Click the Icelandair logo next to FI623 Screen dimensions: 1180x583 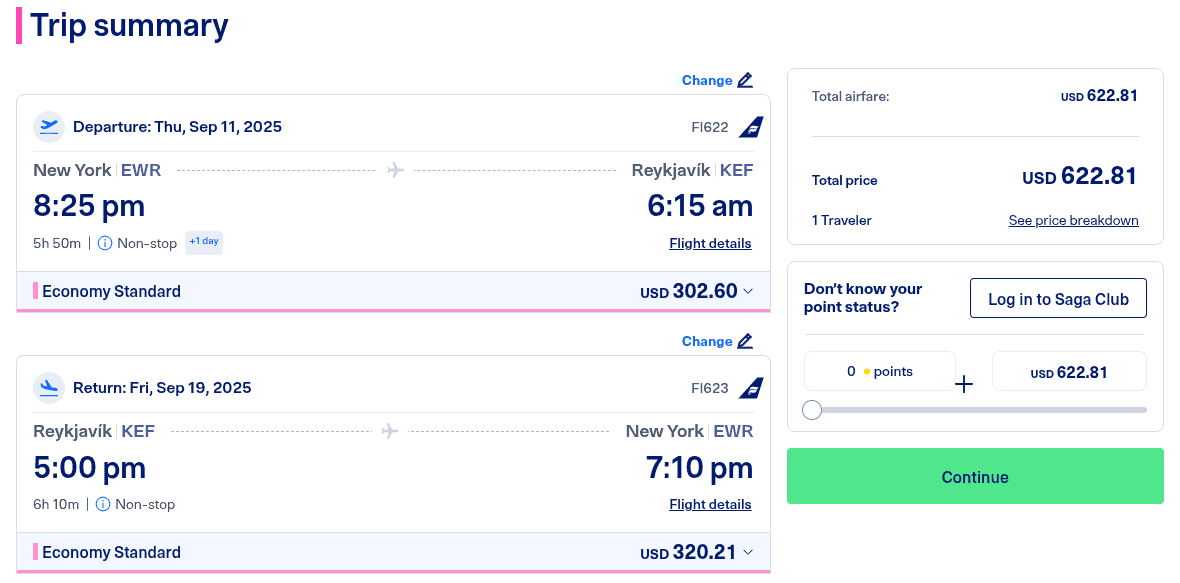[x=751, y=389]
